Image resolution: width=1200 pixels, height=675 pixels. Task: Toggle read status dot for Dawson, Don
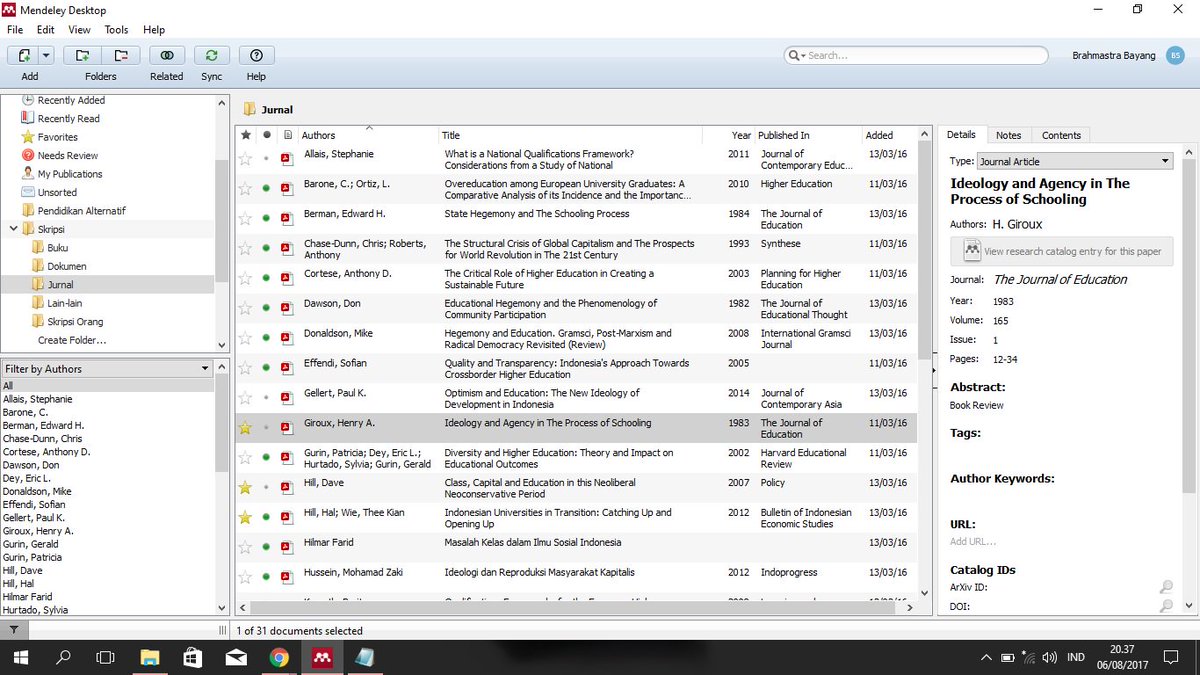click(266, 308)
